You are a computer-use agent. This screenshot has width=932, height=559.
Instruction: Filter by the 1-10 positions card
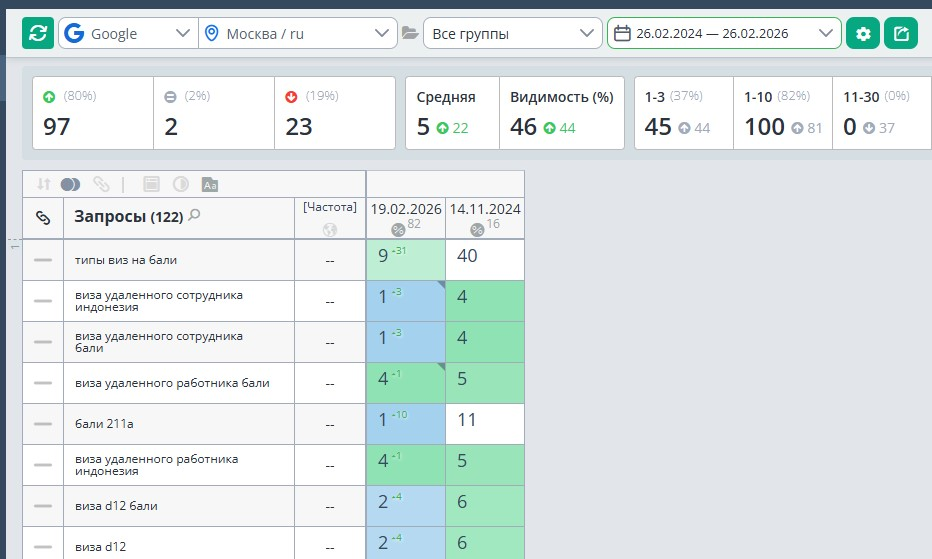click(x=783, y=113)
